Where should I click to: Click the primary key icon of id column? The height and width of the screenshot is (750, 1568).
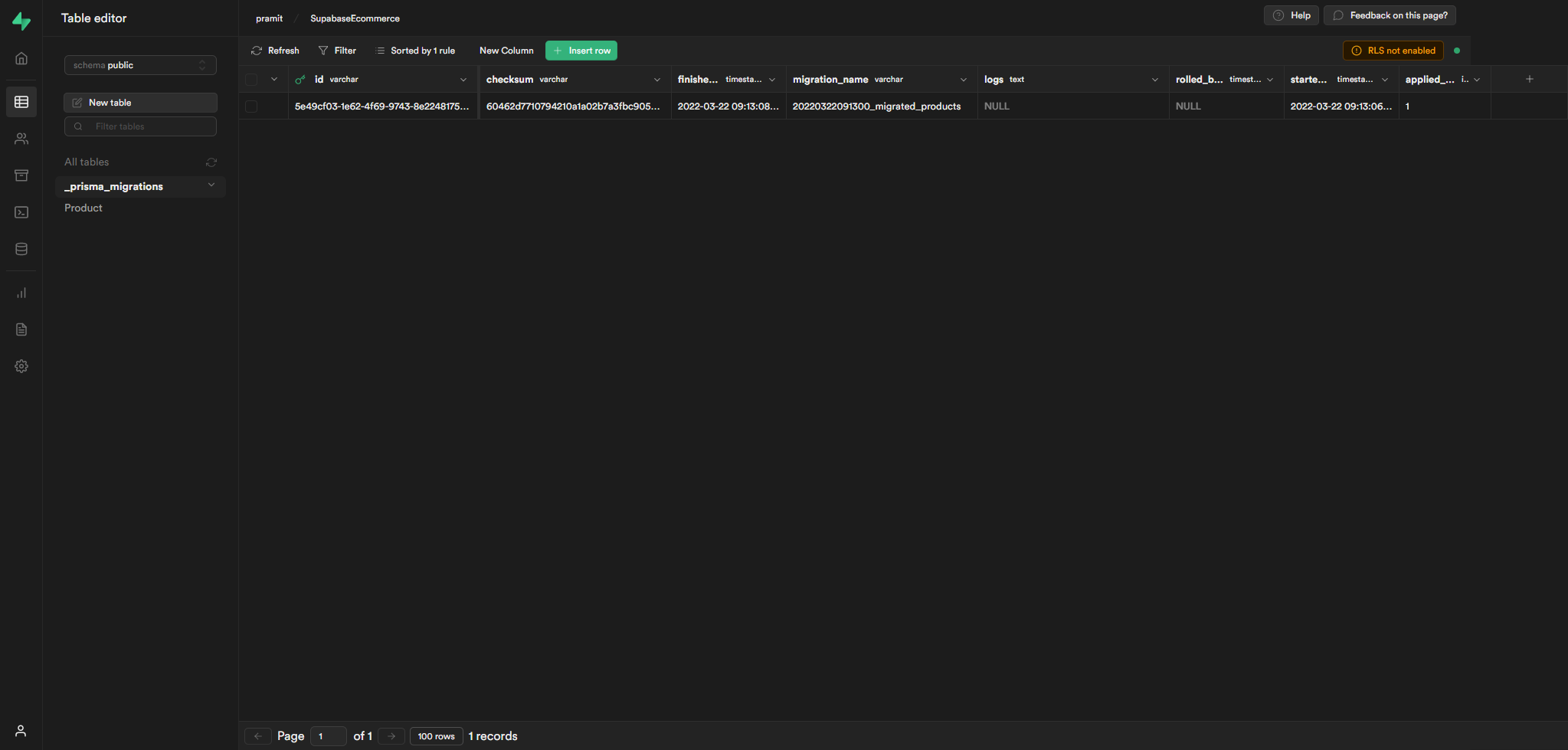click(x=300, y=80)
